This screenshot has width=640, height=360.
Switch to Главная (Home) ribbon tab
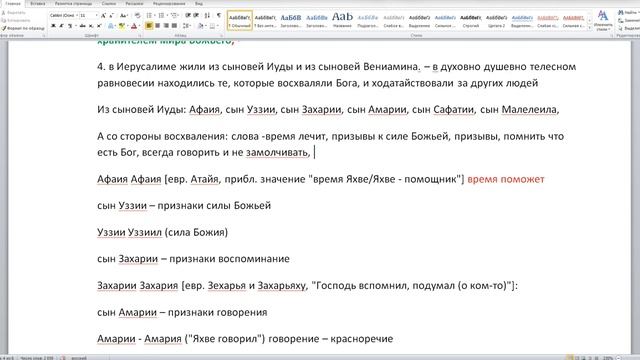(x=13, y=4)
